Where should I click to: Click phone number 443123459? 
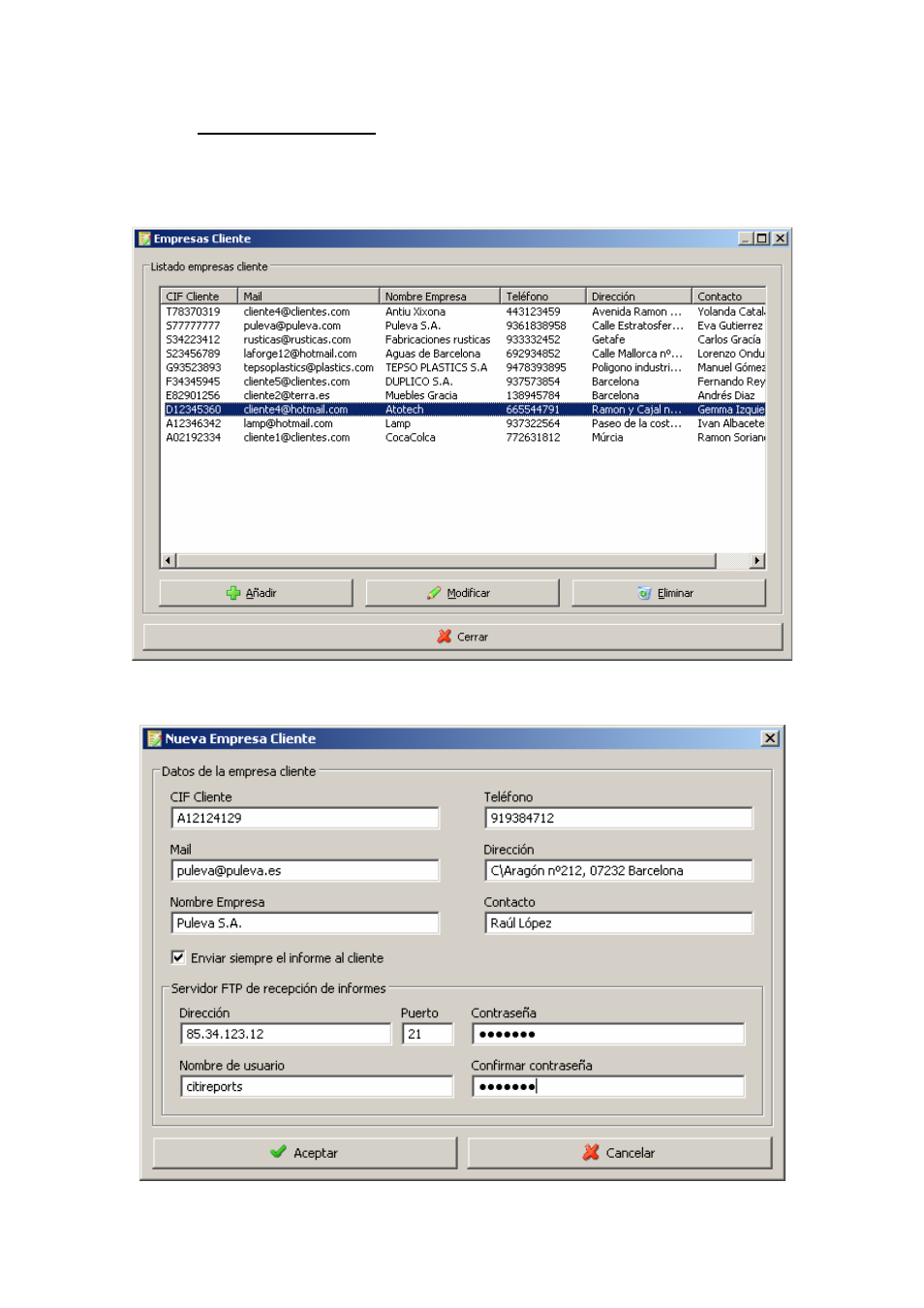tap(533, 312)
